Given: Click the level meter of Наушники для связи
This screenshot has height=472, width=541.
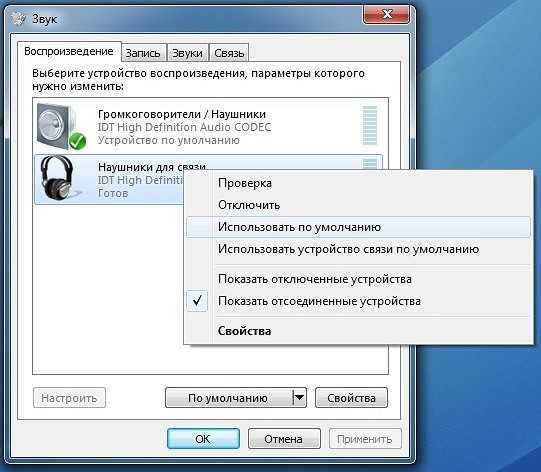Looking at the screenshot, I should [370, 164].
